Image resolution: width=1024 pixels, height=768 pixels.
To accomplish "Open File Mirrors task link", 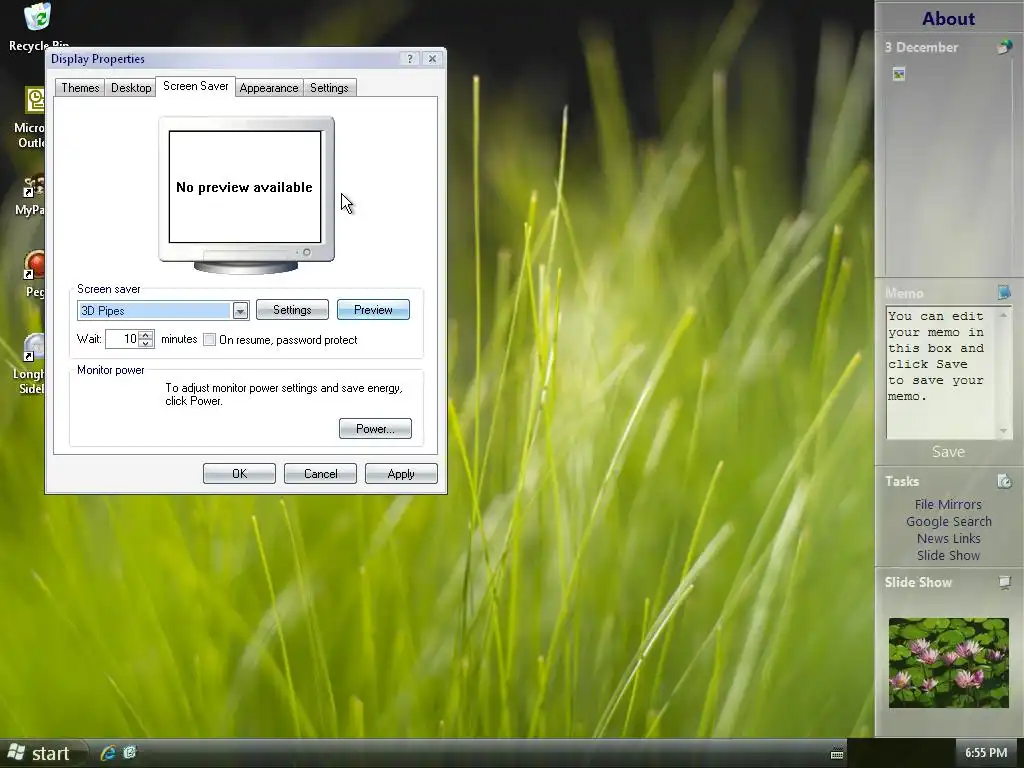I will (948, 504).
